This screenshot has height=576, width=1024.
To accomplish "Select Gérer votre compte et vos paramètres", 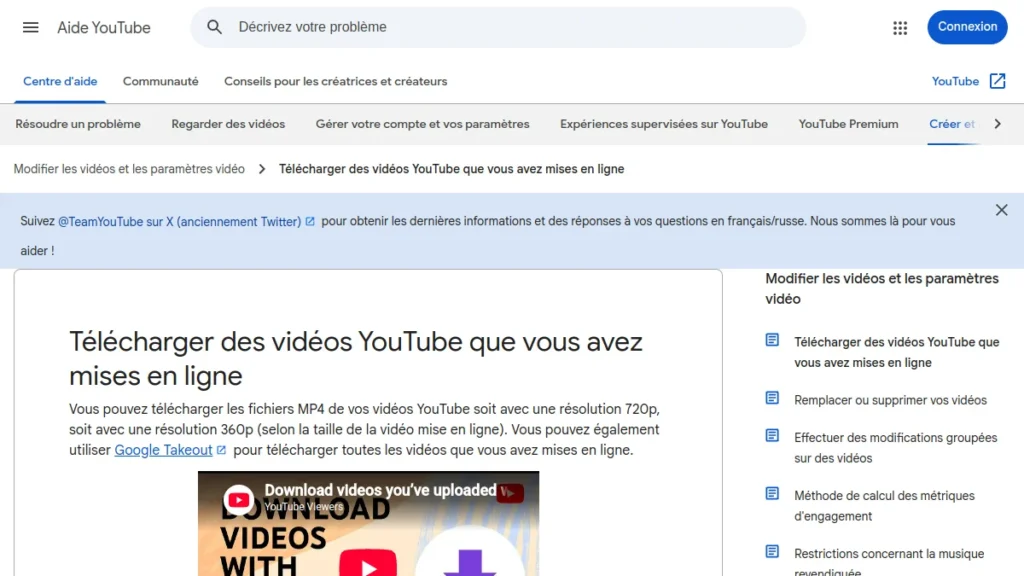I will pos(423,124).
